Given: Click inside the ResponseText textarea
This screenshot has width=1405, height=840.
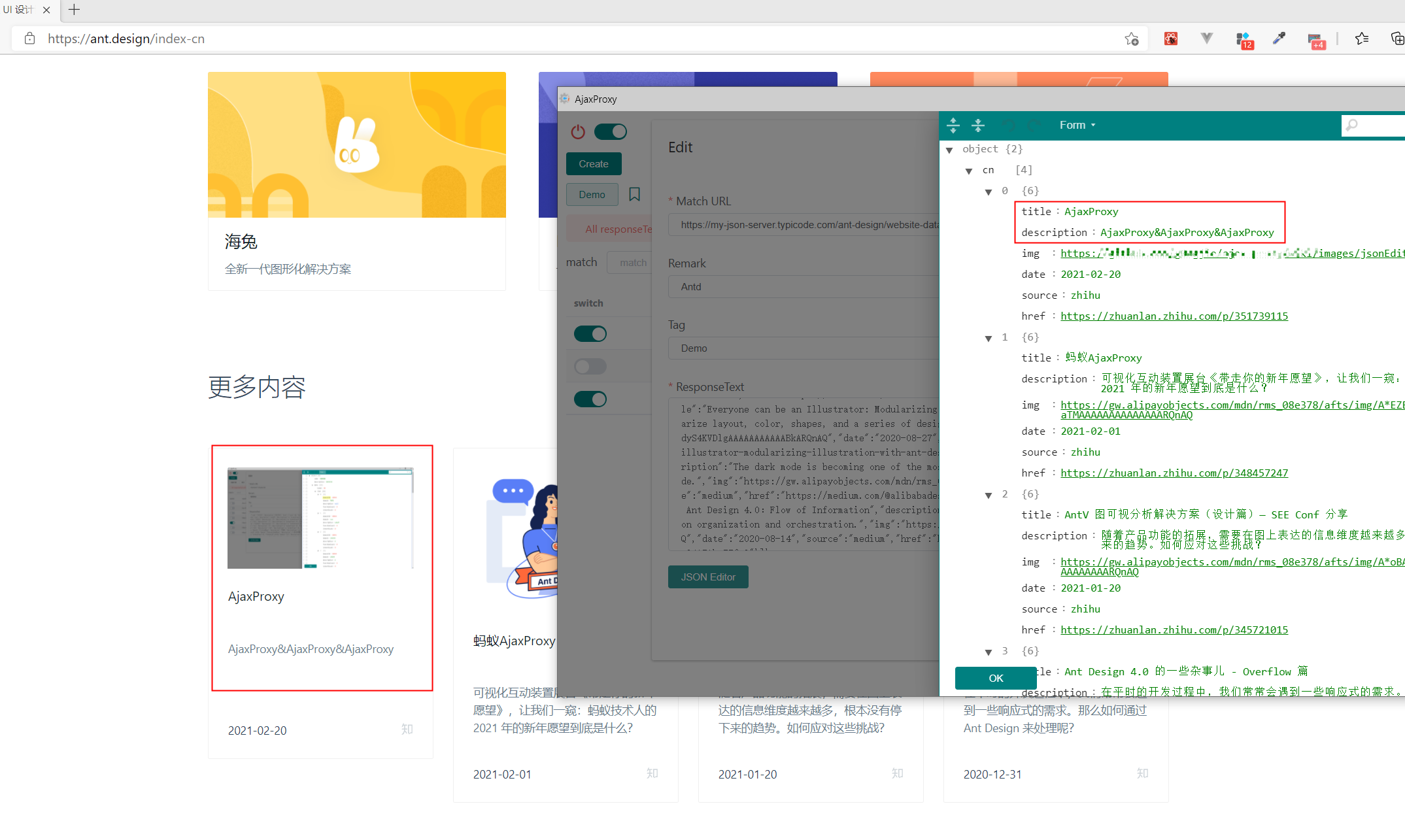Looking at the screenshot, I should (x=804, y=474).
